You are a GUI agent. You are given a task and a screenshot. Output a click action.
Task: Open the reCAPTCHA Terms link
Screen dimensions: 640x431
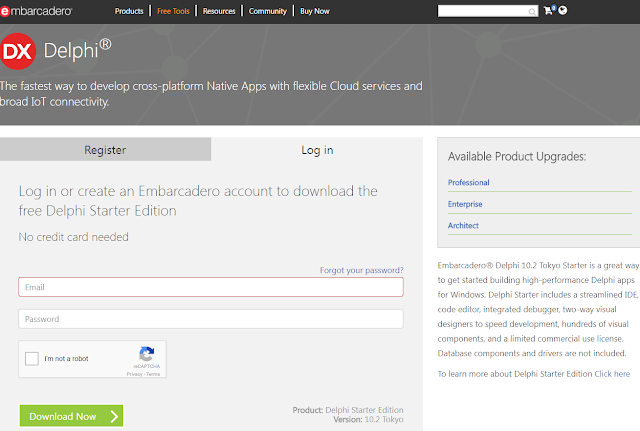[x=153, y=374]
